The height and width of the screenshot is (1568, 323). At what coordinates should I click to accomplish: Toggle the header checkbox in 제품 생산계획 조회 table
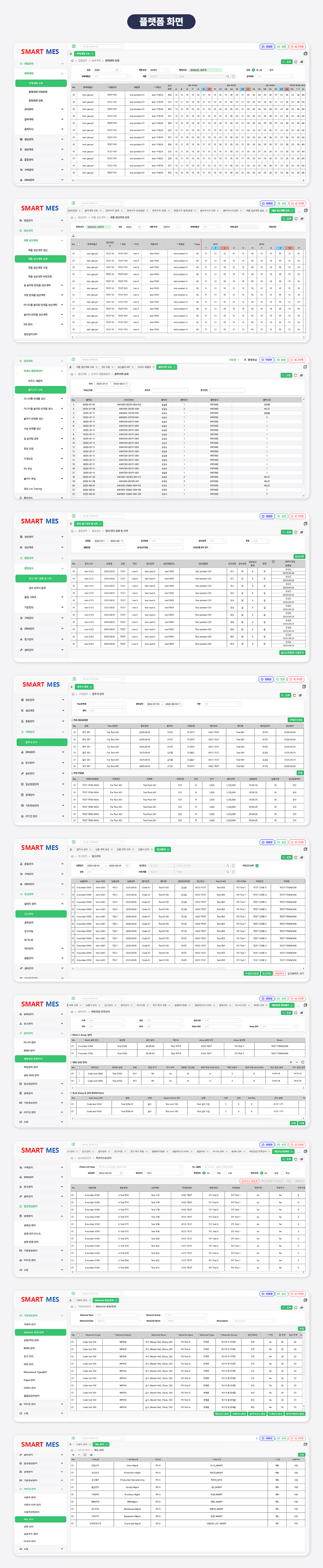pos(79,244)
